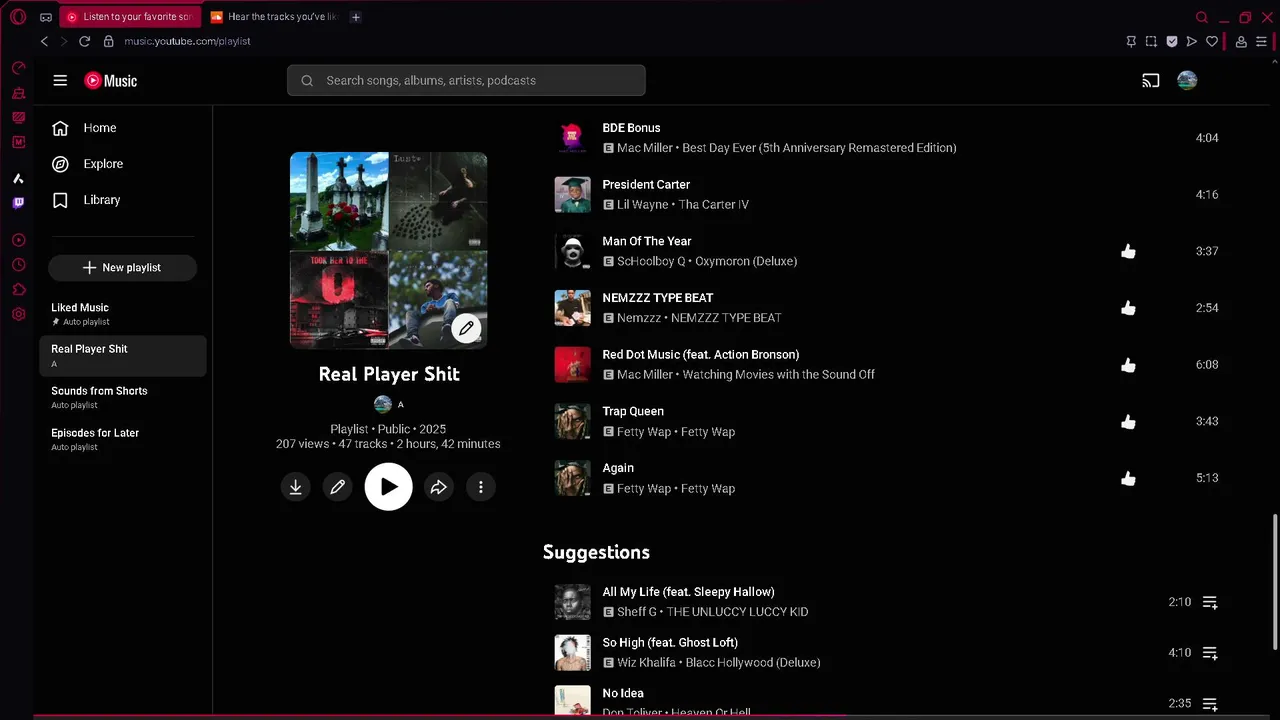The image size is (1280, 720).
Task: Click the tab search magnifier icon
Action: click(x=1202, y=17)
